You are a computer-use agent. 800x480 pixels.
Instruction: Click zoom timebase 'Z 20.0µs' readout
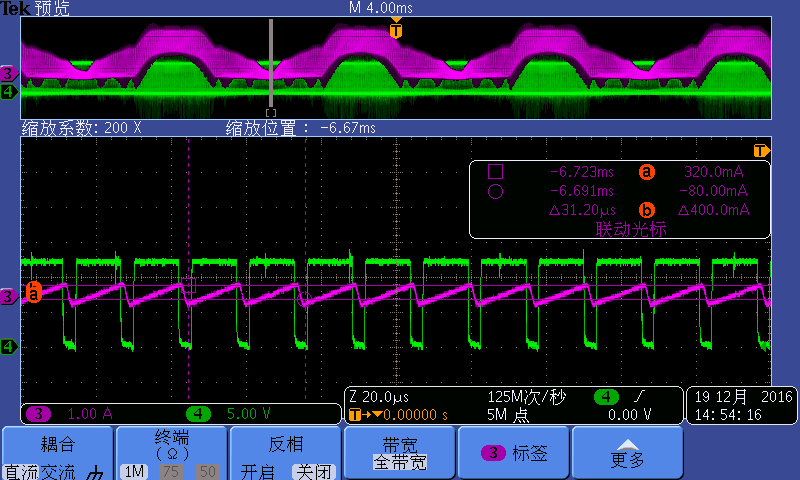click(379, 397)
